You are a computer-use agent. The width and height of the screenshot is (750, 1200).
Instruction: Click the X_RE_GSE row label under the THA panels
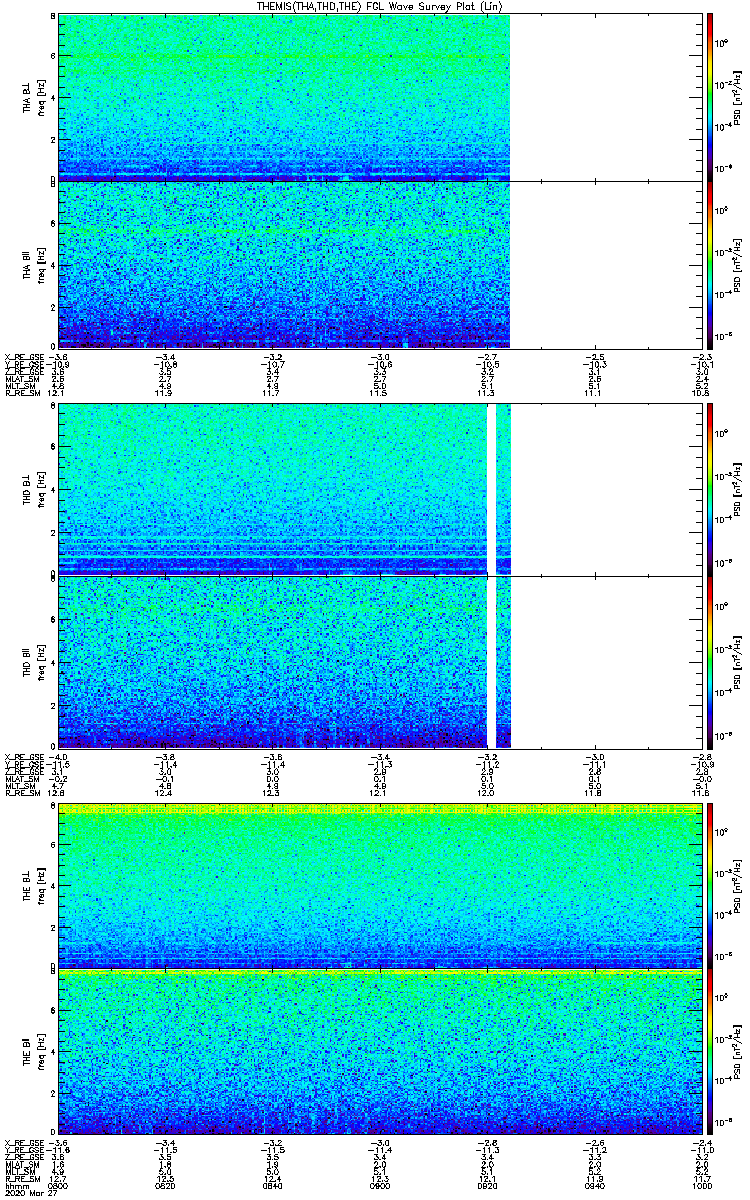coord(25,357)
